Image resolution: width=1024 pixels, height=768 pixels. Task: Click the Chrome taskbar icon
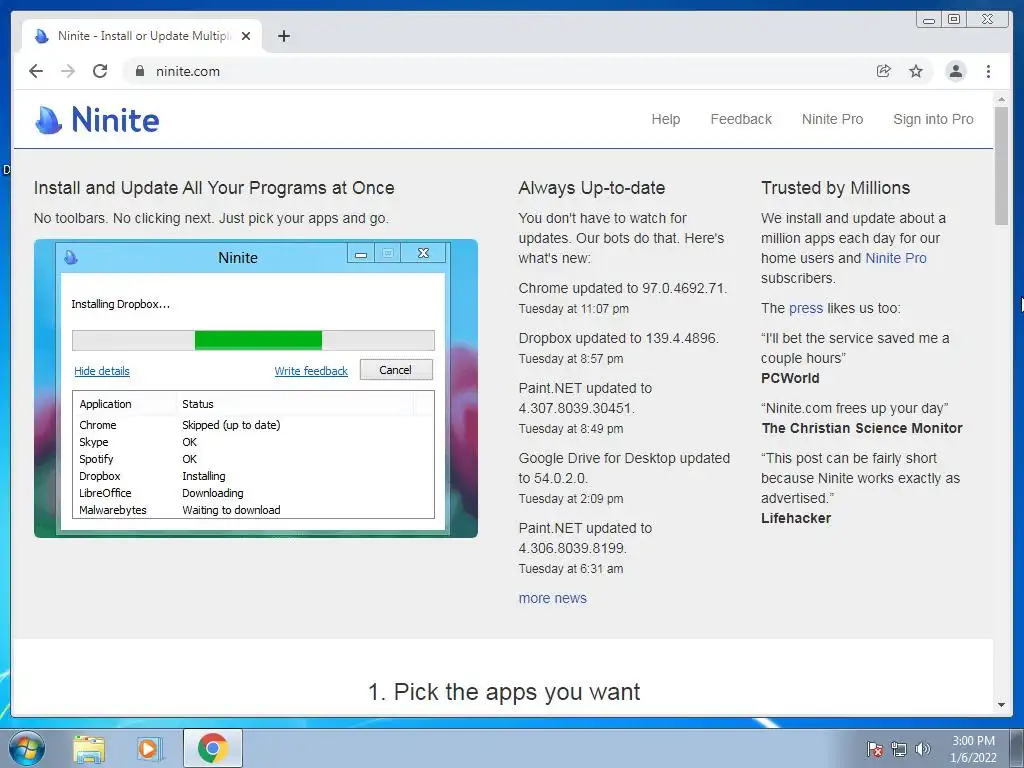click(x=212, y=748)
